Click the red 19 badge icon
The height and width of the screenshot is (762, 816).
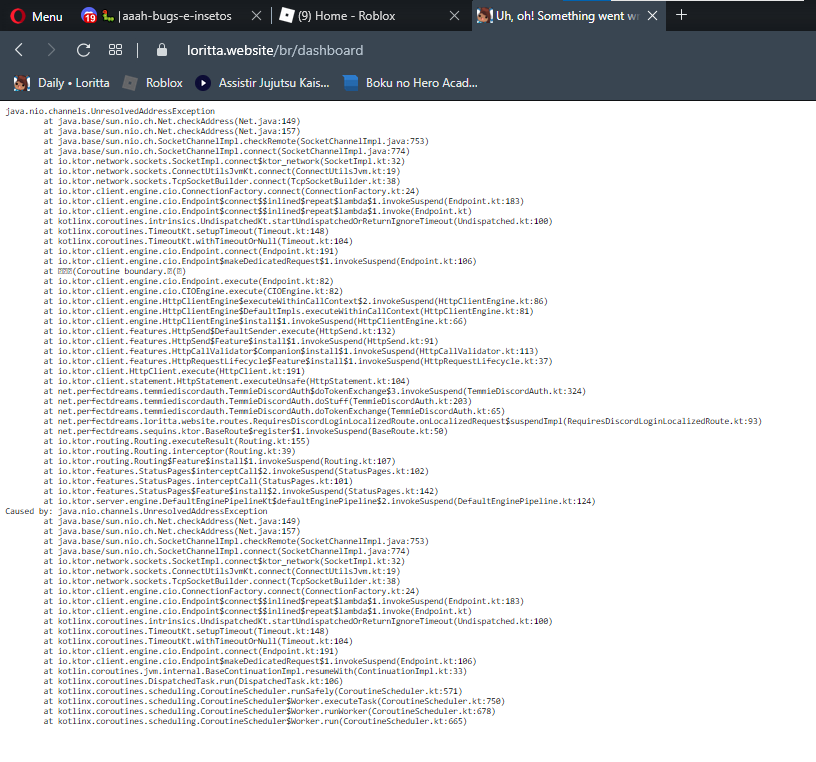[x=89, y=16]
